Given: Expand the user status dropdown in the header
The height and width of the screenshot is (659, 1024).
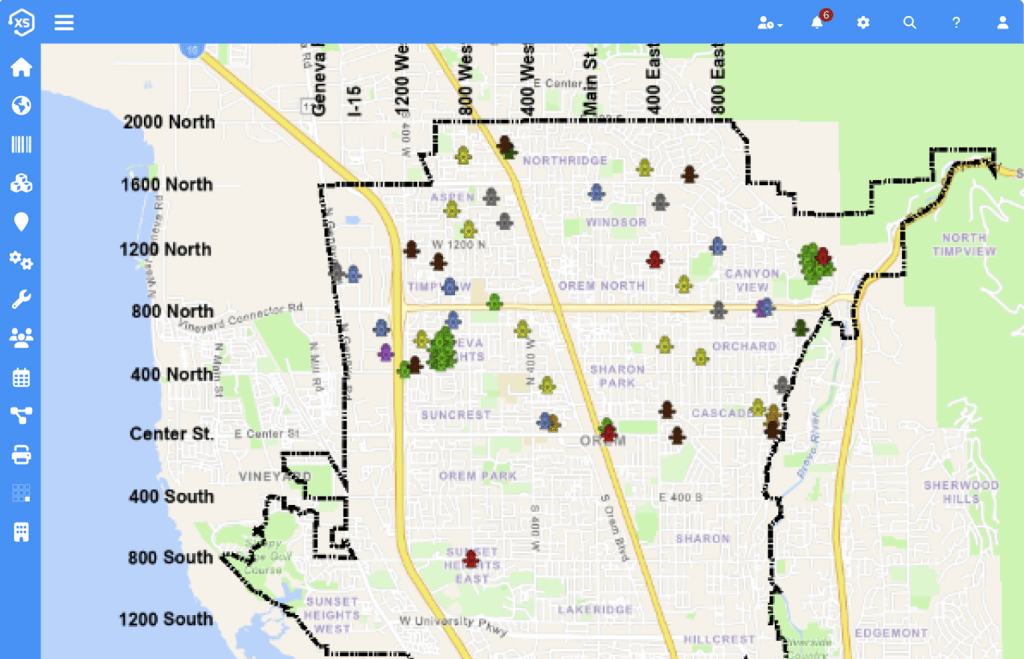Looking at the screenshot, I should (769, 23).
